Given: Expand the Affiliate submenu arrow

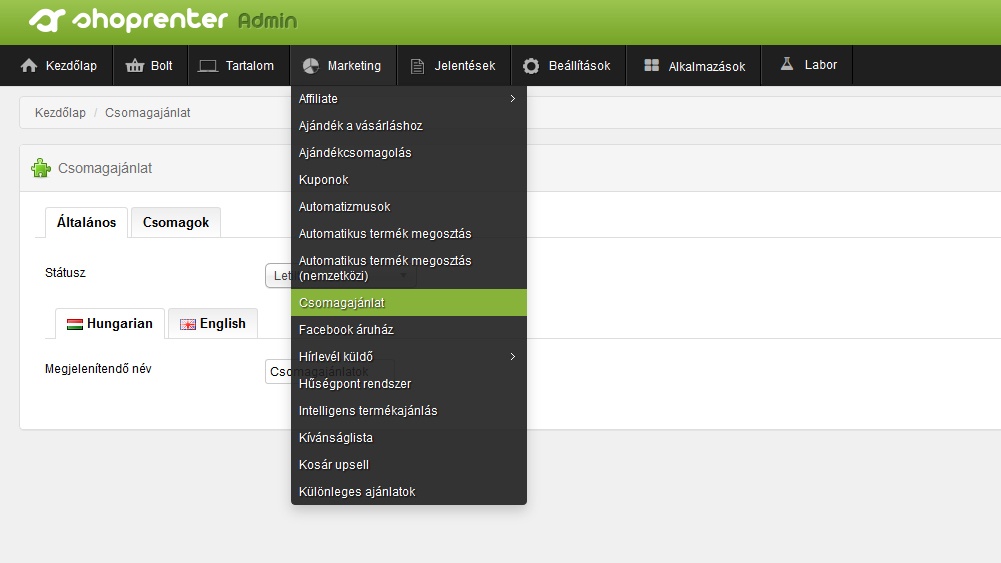Looking at the screenshot, I should pyautogui.click(x=513, y=98).
